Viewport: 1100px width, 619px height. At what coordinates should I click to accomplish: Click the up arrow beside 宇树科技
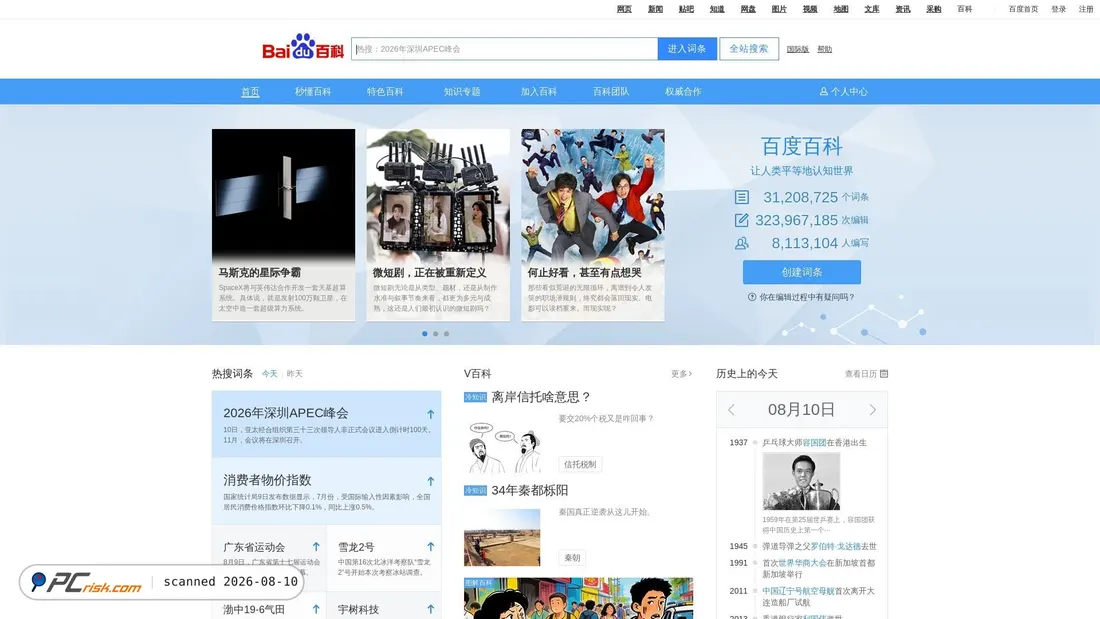click(430, 609)
